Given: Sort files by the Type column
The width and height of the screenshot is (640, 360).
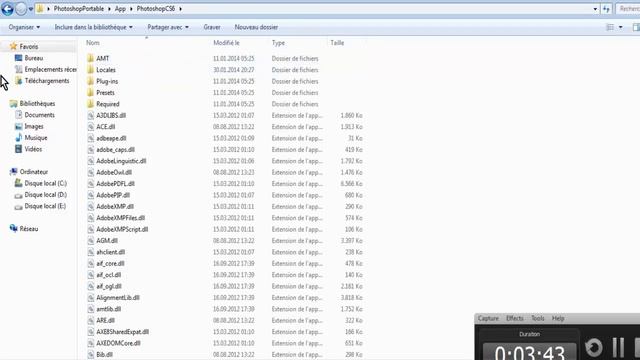Looking at the screenshot, I should point(278,42).
